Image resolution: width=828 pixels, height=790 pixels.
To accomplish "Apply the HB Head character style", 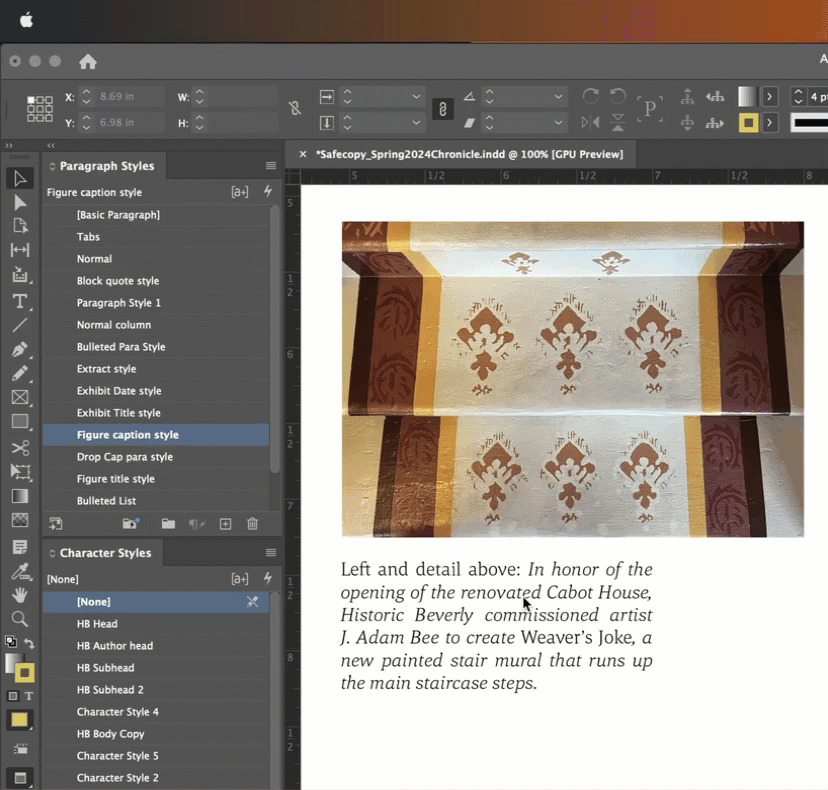I will [156, 624].
